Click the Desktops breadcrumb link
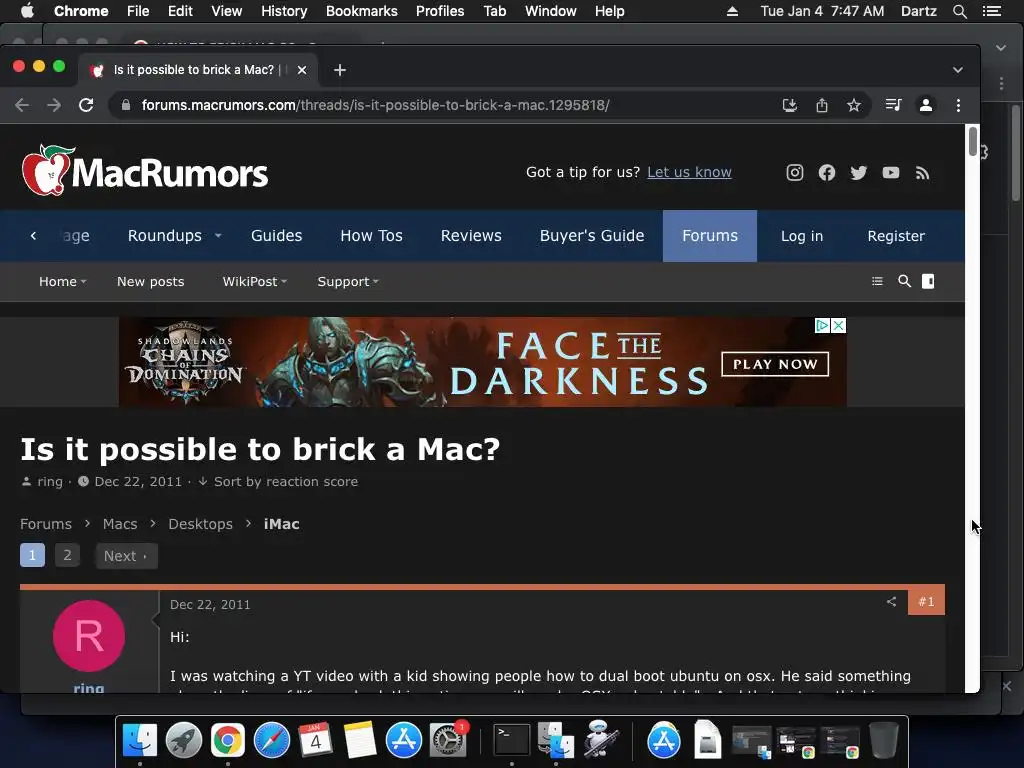This screenshot has width=1024, height=768. click(x=200, y=524)
